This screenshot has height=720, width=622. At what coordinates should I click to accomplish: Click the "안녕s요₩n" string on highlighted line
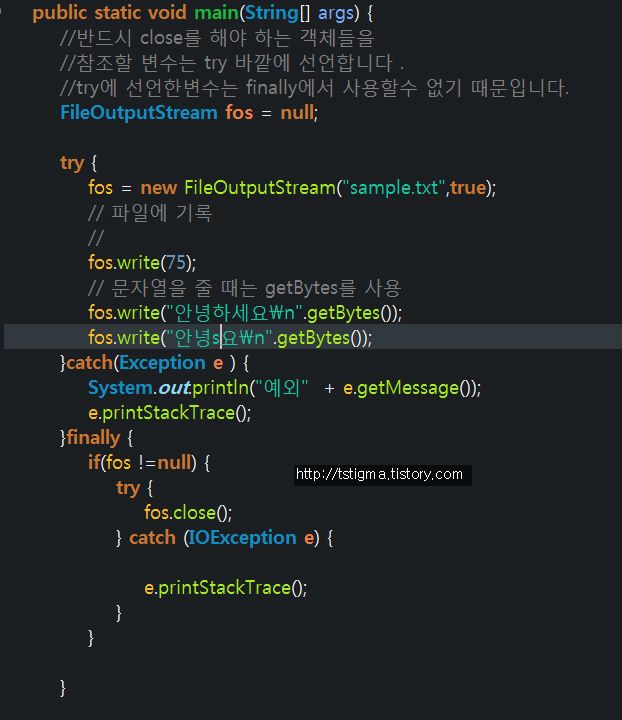tap(219, 338)
